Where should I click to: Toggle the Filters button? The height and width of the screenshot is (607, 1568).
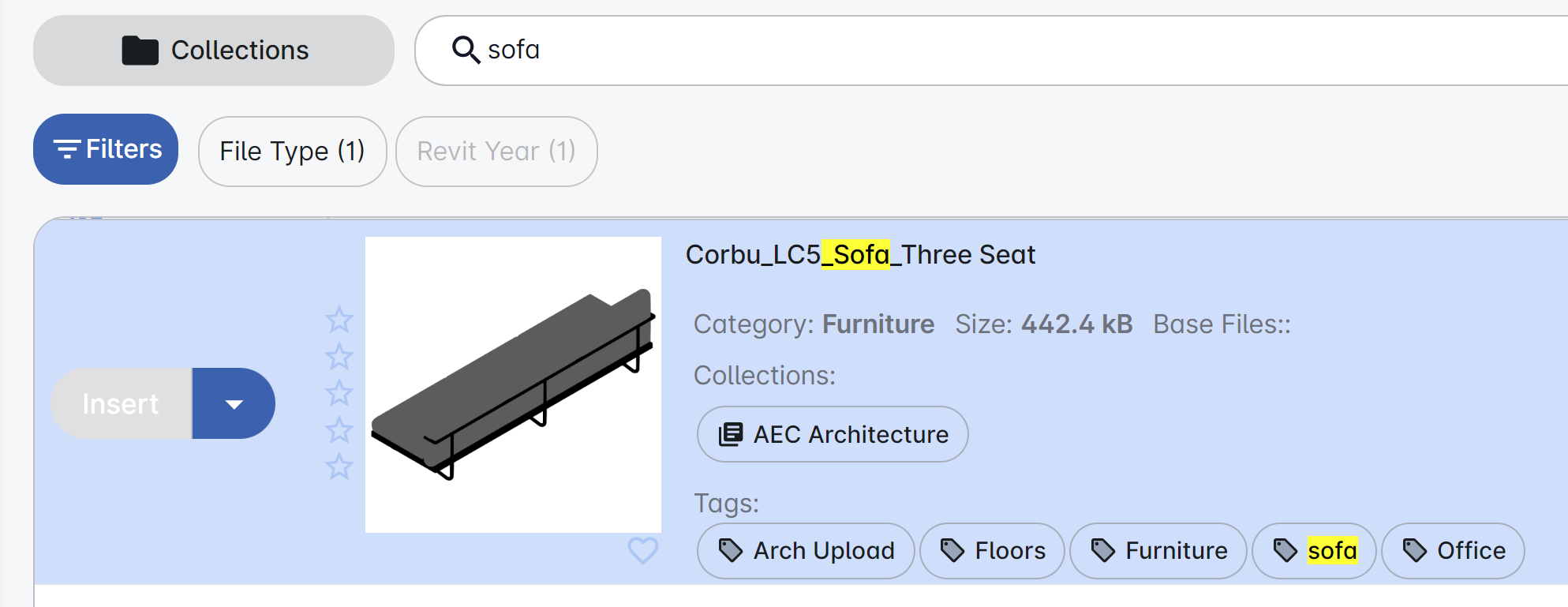pos(106,149)
